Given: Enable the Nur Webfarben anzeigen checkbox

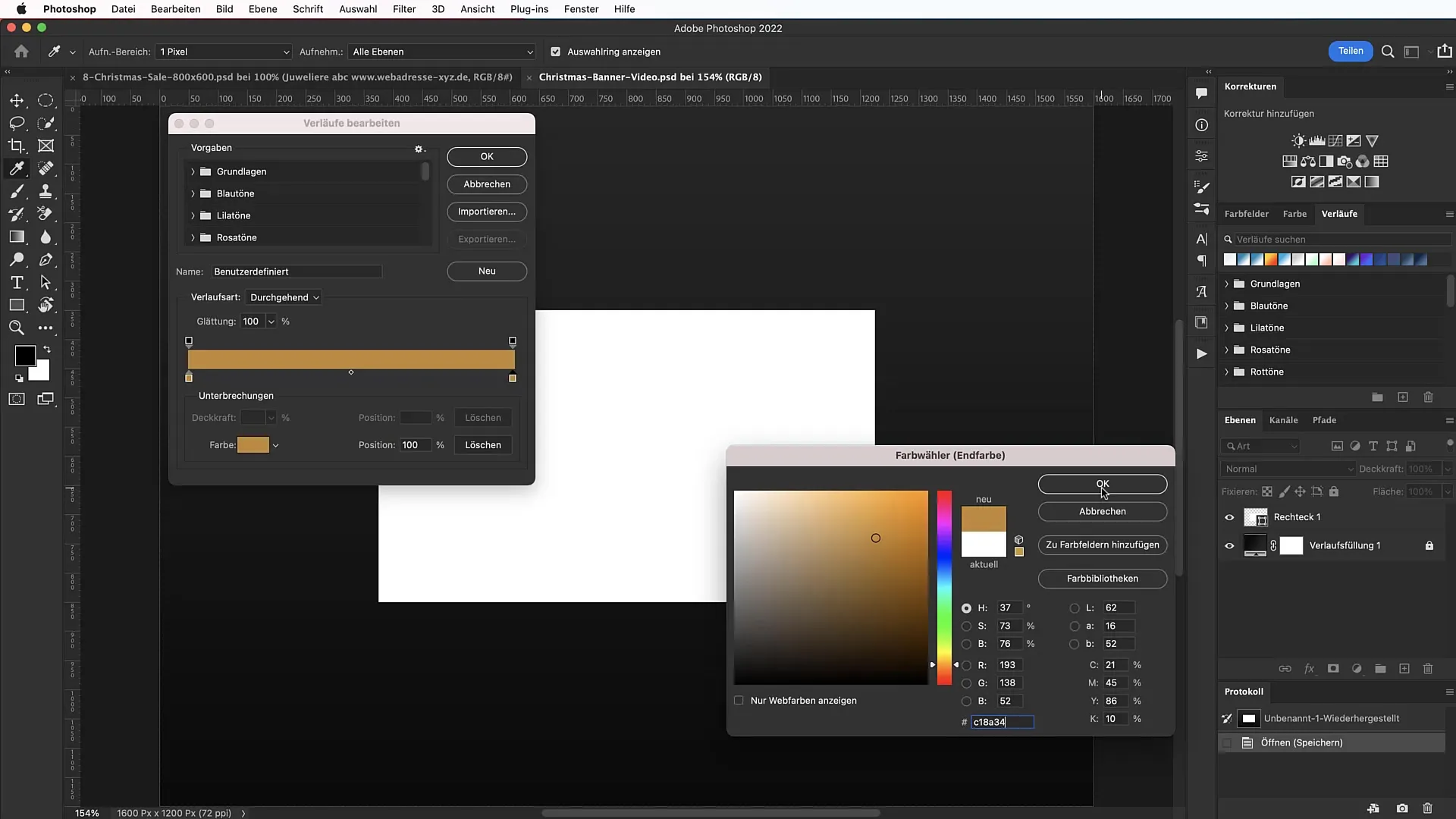Looking at the screenshot, I should [x=740, y=700].
